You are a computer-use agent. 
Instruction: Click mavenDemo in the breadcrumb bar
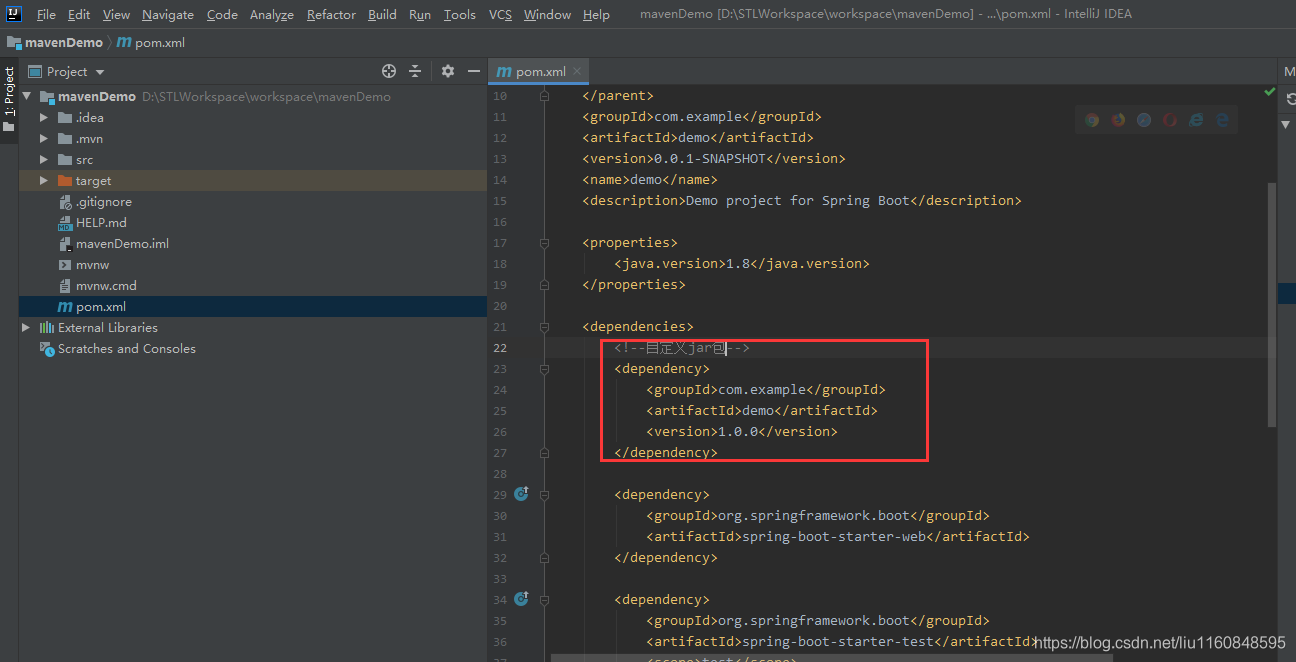[64, 43]
